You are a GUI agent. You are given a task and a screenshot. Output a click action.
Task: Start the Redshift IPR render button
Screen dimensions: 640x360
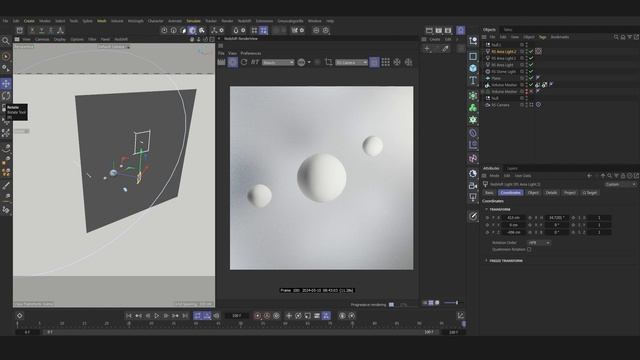[x=233, y=62]
